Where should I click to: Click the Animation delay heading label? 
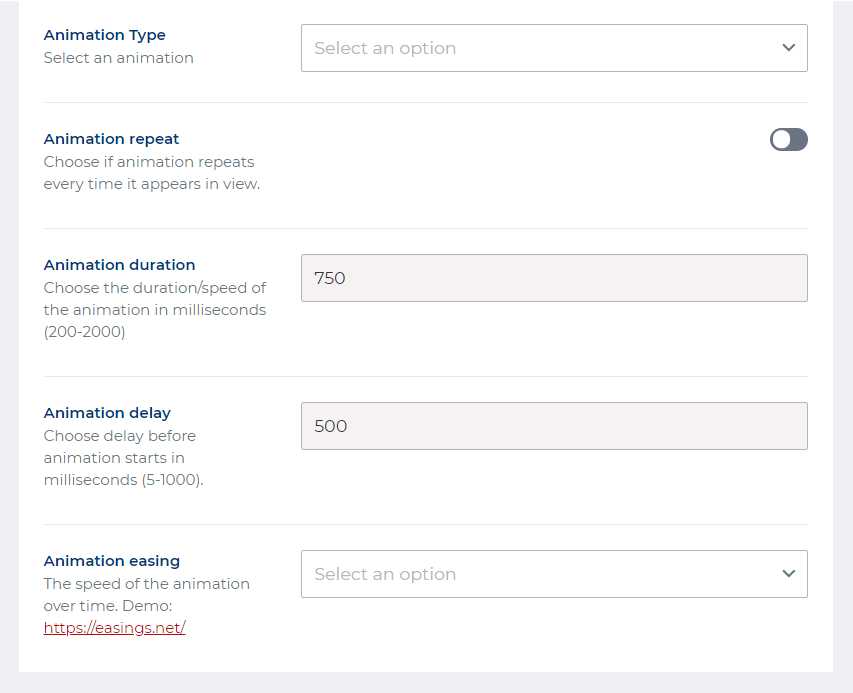click(107, 413)
